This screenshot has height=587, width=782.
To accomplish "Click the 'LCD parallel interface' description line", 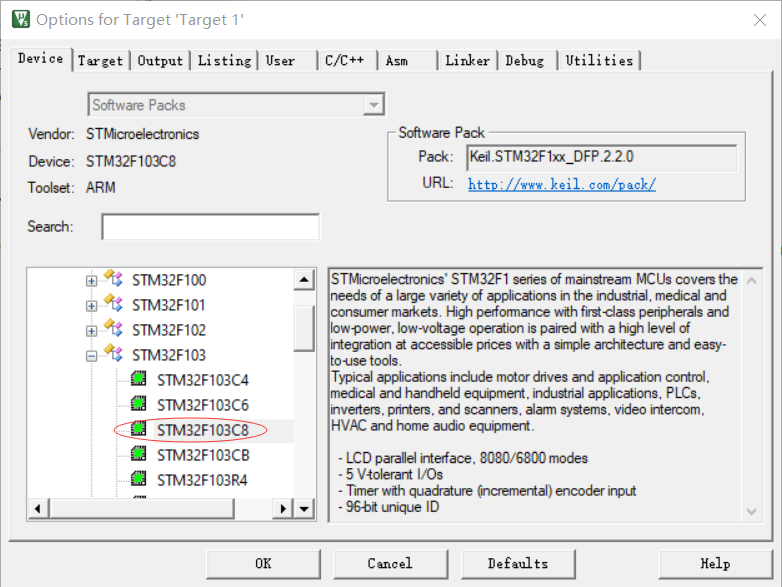I will tap(463, 458).
